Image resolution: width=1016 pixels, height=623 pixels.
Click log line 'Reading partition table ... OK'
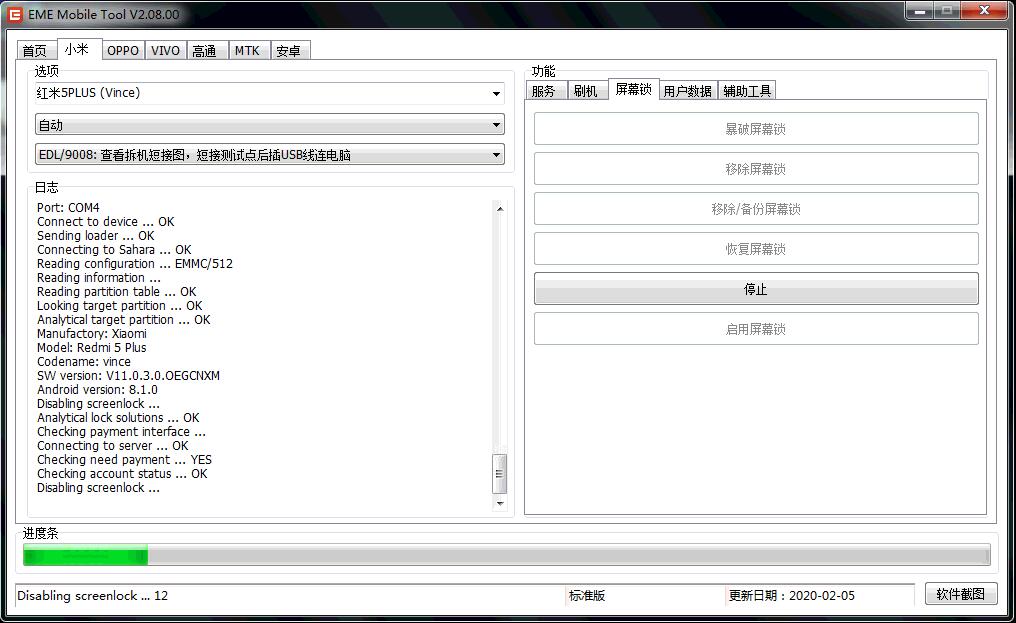click(117, 292)
